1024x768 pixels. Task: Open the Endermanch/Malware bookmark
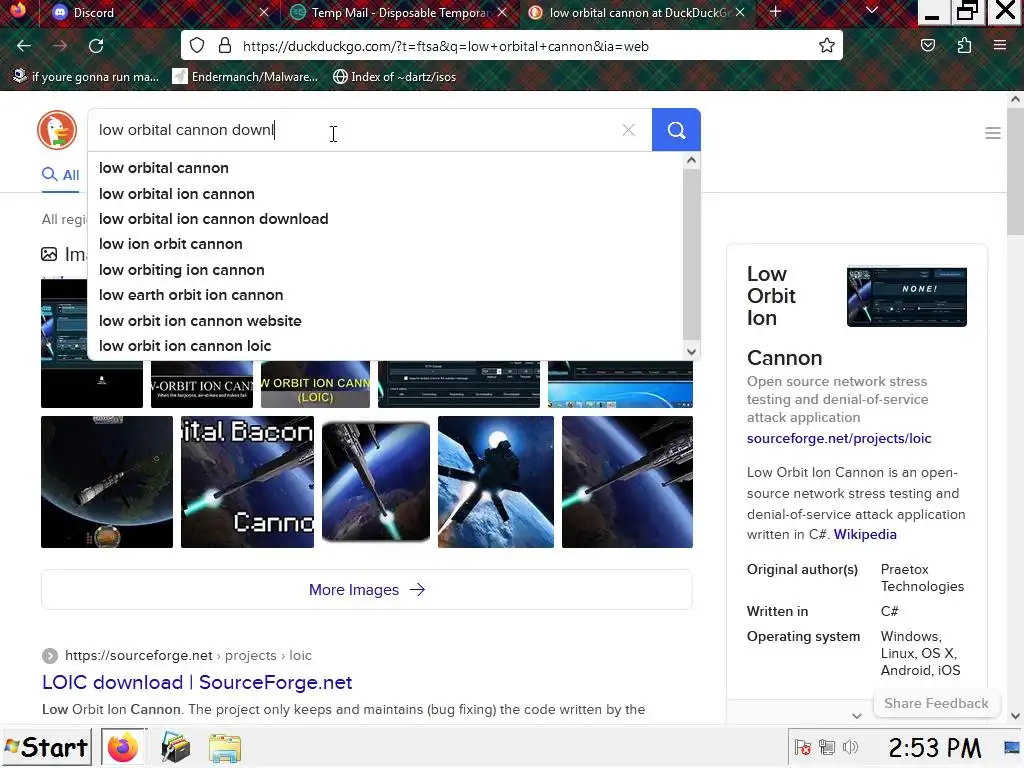[245, 77]
